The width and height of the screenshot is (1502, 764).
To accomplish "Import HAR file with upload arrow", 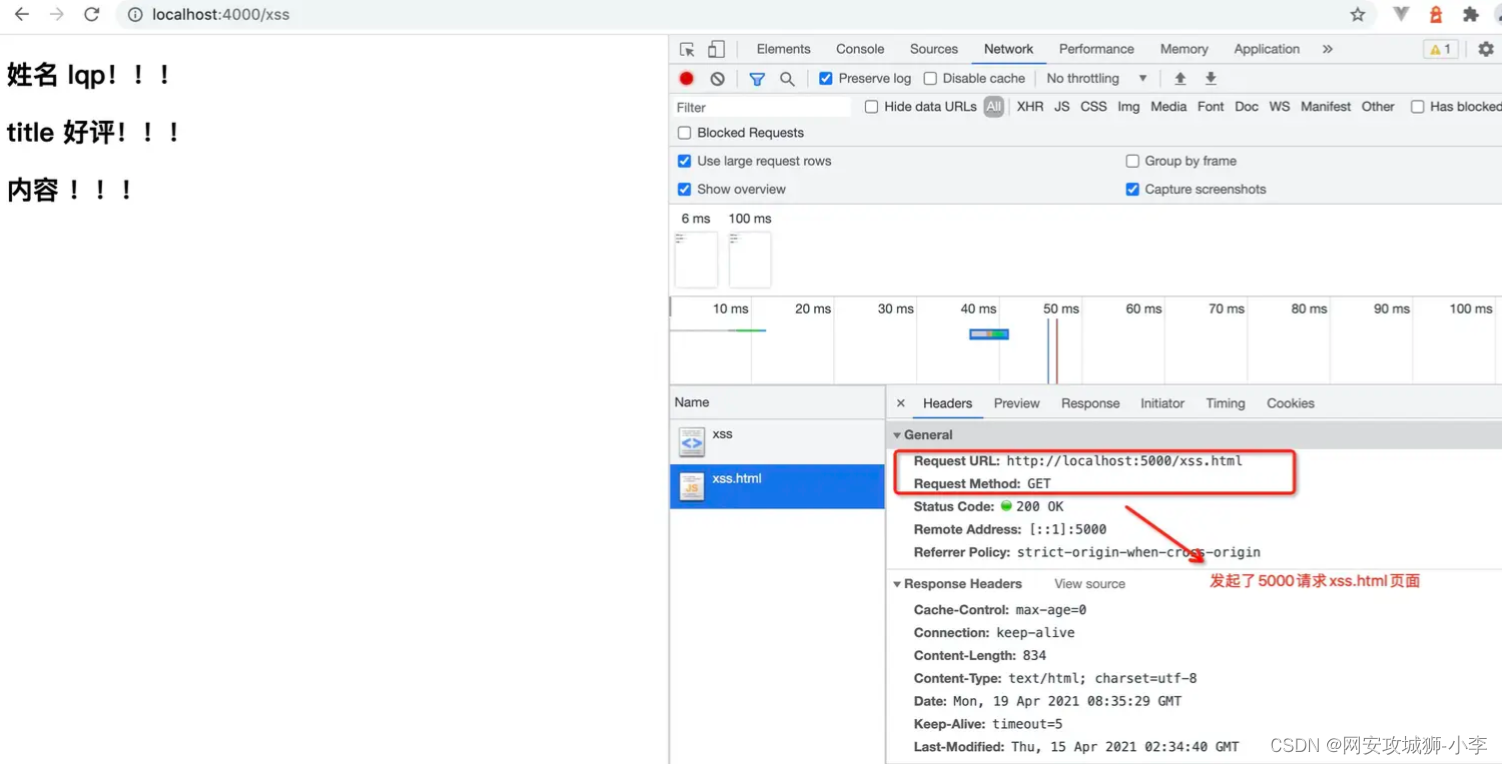I will [1180, 78].
